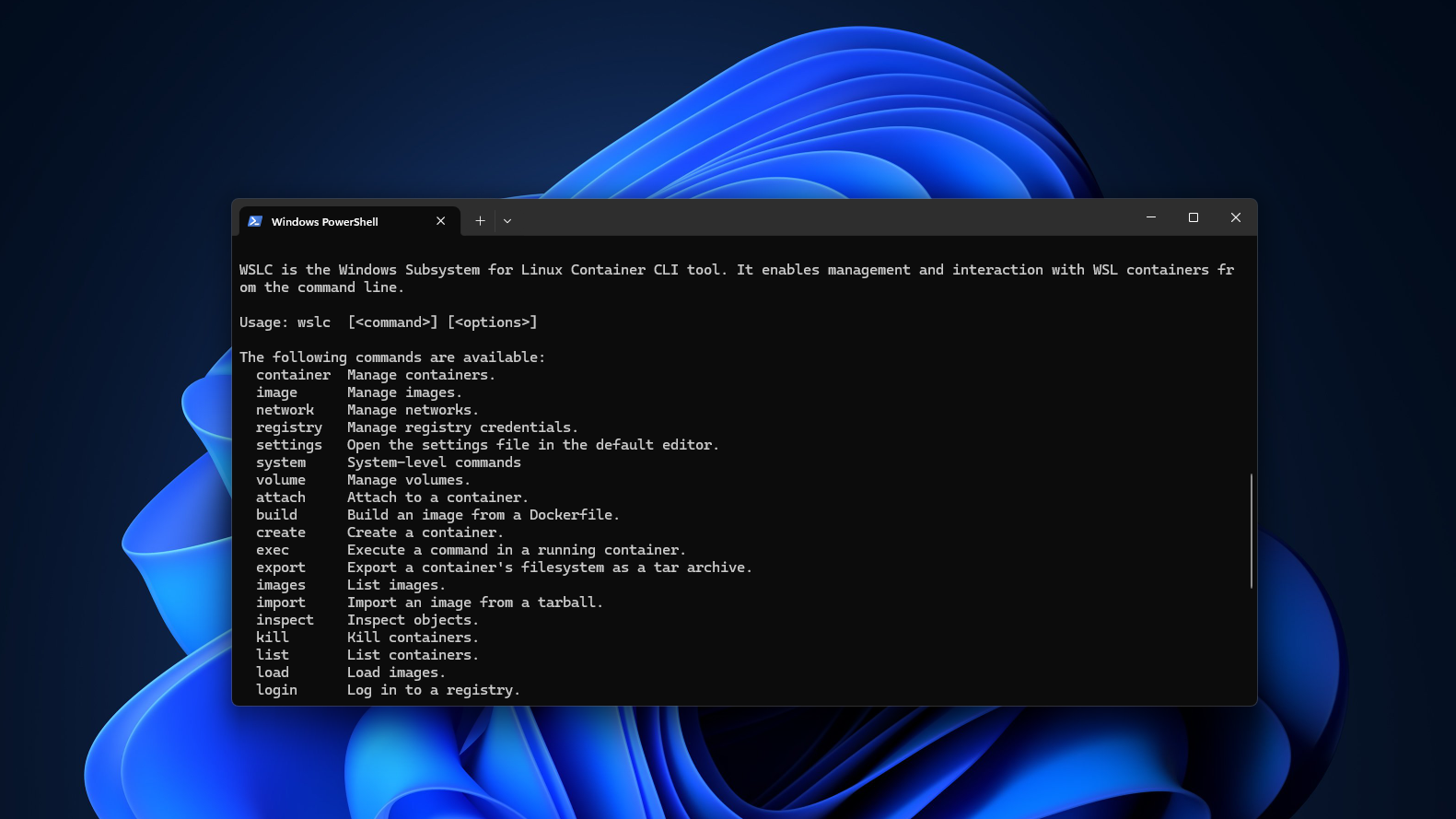The height and width of the screenshot is (819, 1456).
Task: Click the 'list' command name
Action: point(273,655)
